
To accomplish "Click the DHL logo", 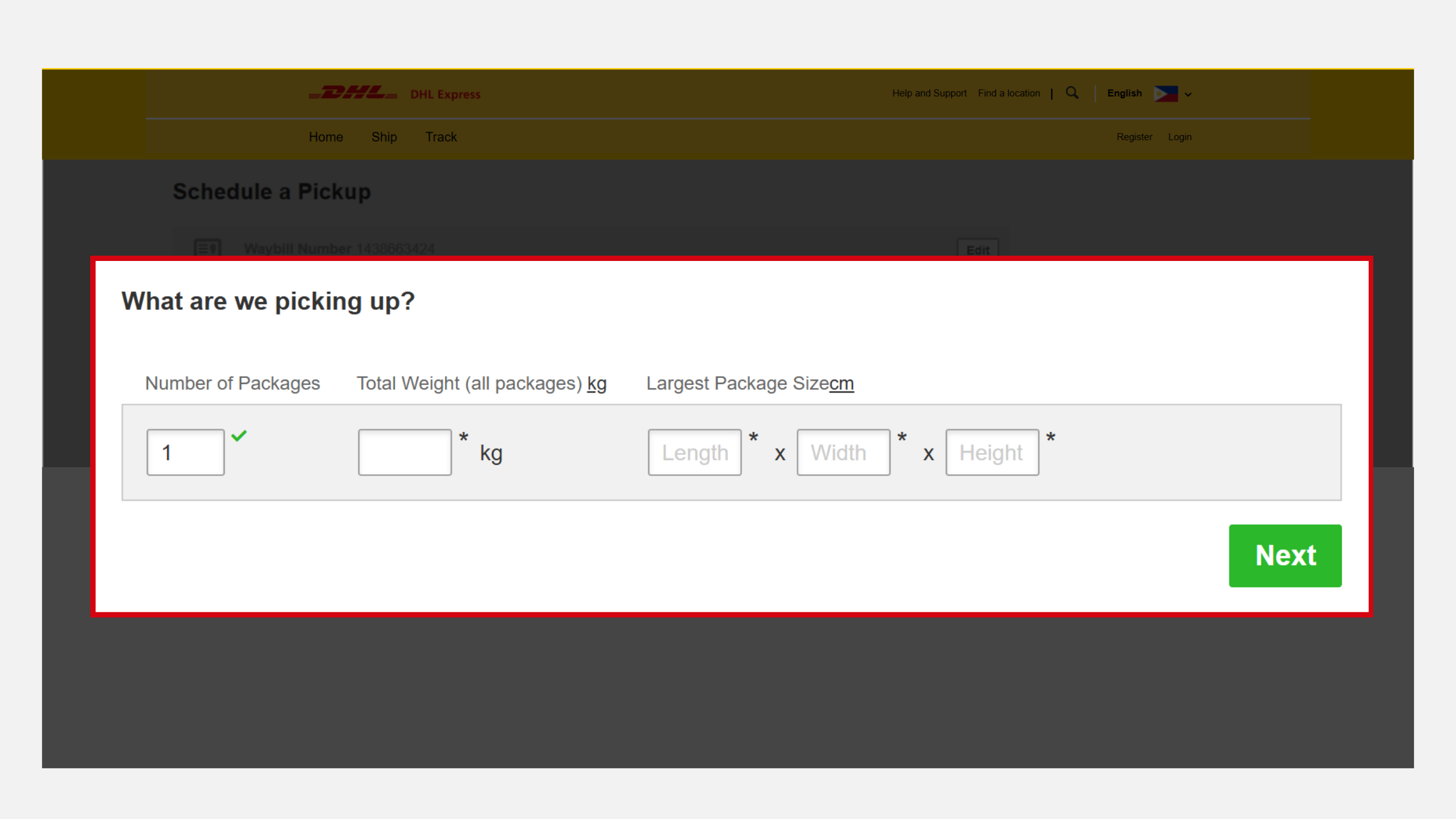I will (353, 93).
